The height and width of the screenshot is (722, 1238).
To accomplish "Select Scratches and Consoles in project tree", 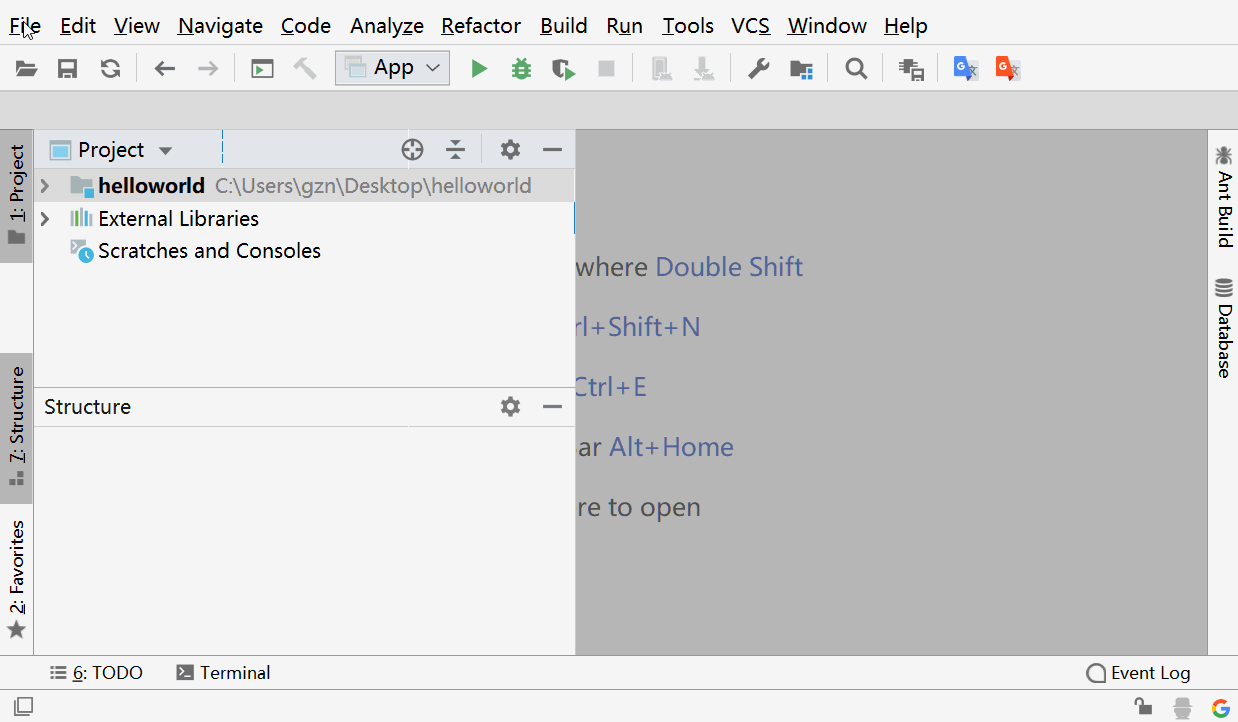I will click(209, 251).
